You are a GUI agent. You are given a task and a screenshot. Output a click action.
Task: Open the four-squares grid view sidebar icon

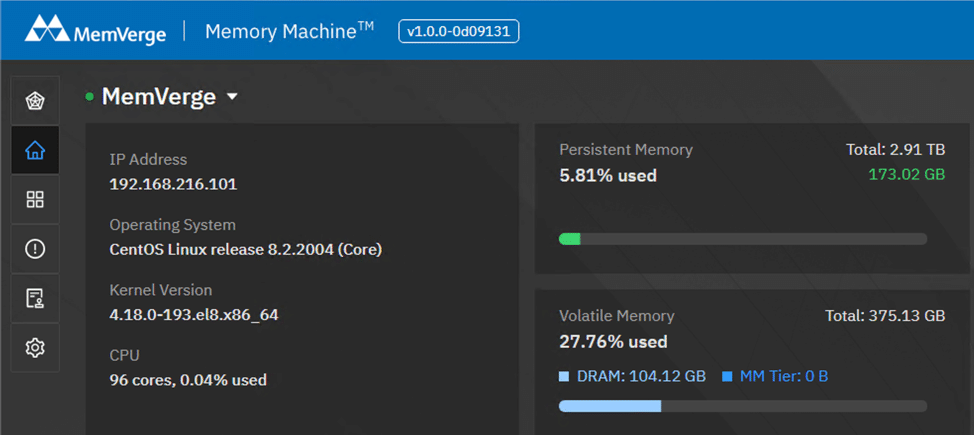point(35,199)
